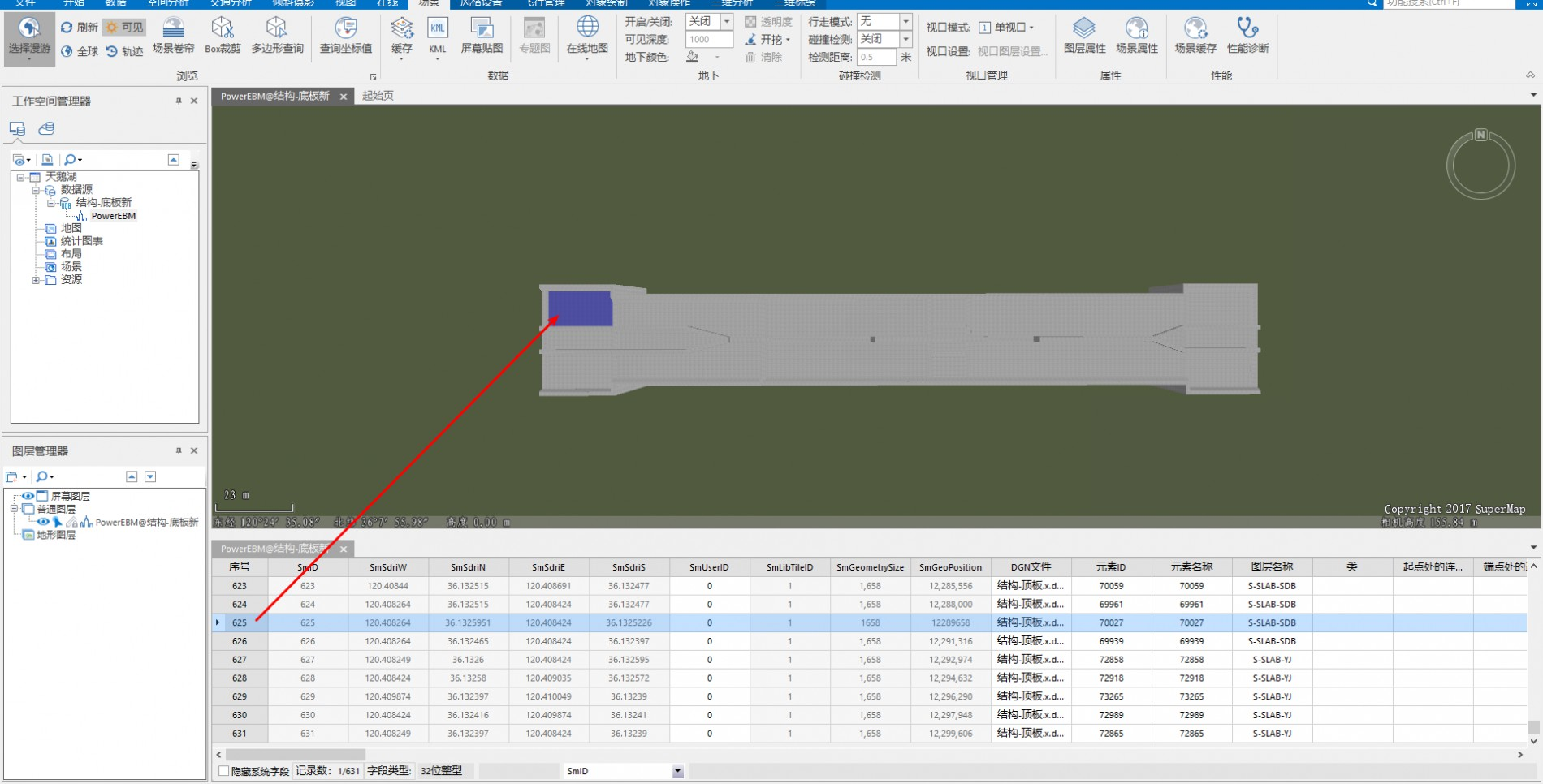1543x784 pixels.
Task: Toggle the 隐藏系统字段 checkbox
Action: pyautogui.click(x=224, y=771)
